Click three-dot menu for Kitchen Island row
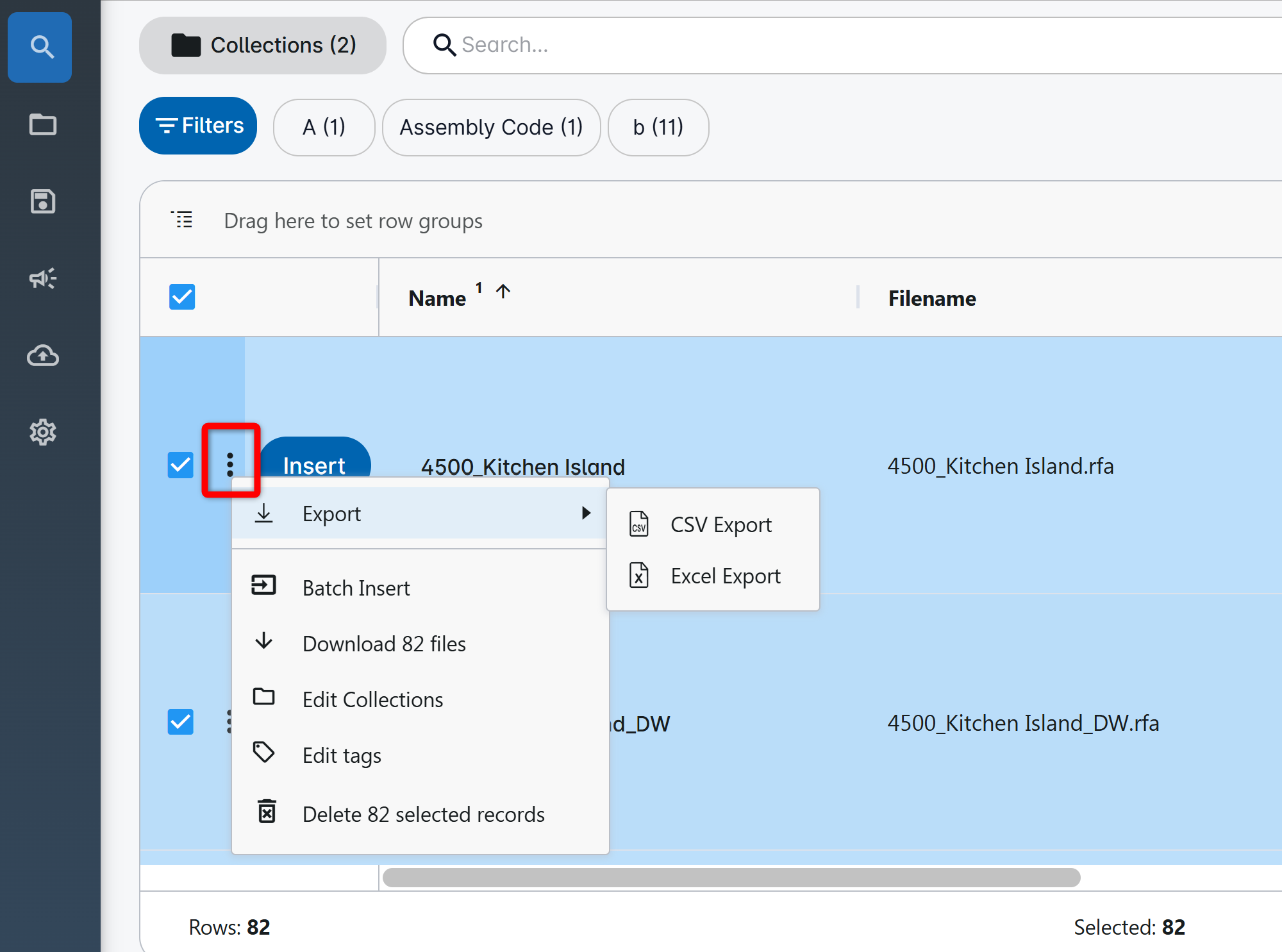 230,464
